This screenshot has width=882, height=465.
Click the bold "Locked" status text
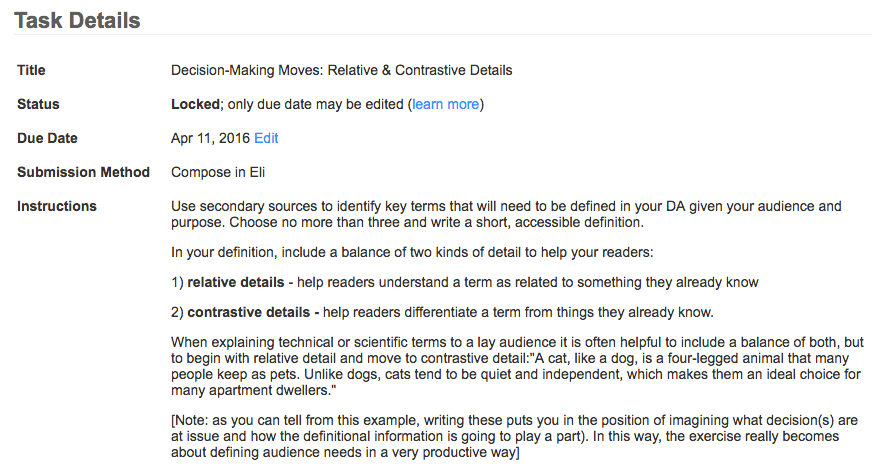(x=195, y=105)
